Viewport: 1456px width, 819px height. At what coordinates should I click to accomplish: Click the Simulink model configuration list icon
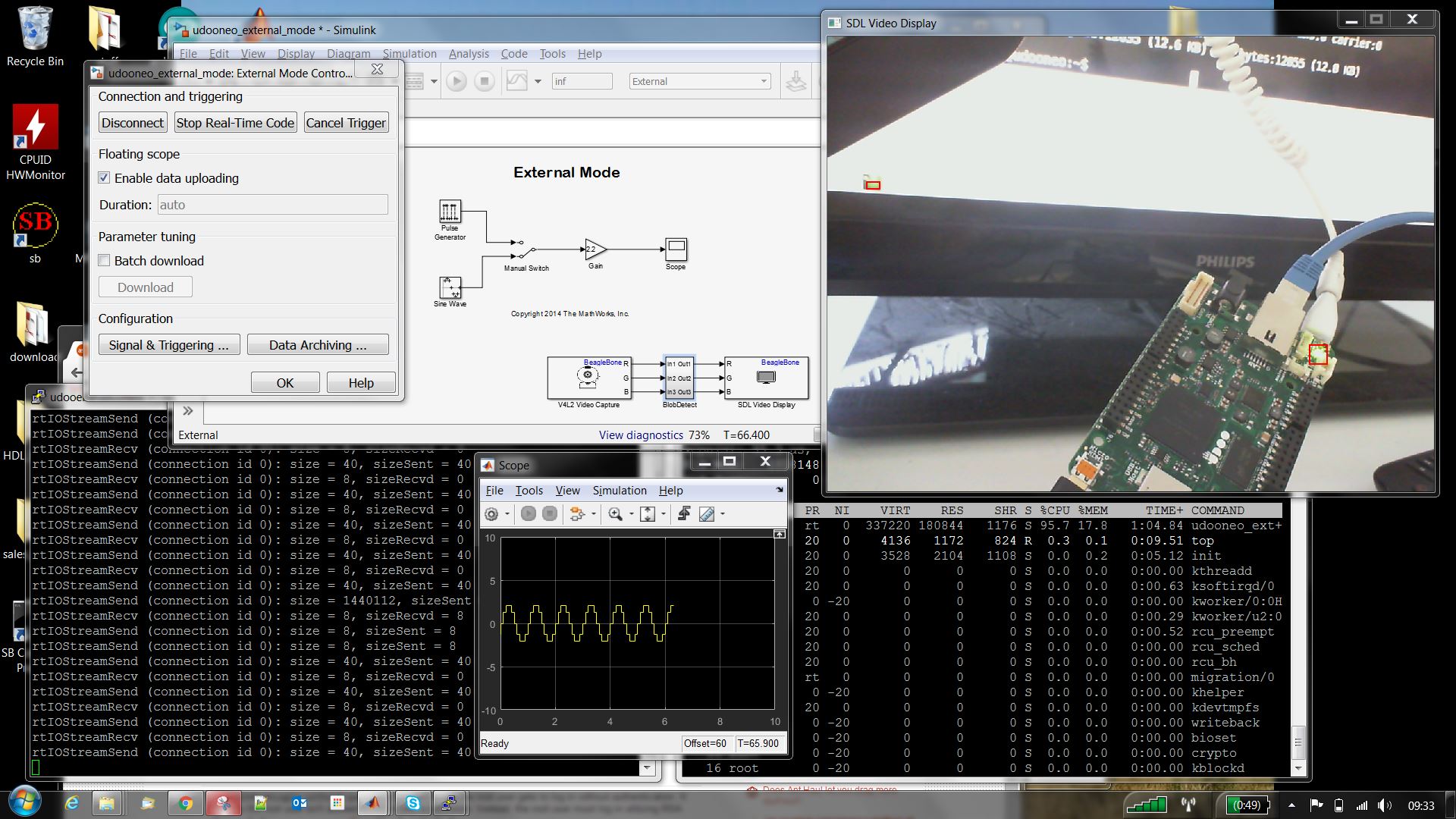coord(415,81)
